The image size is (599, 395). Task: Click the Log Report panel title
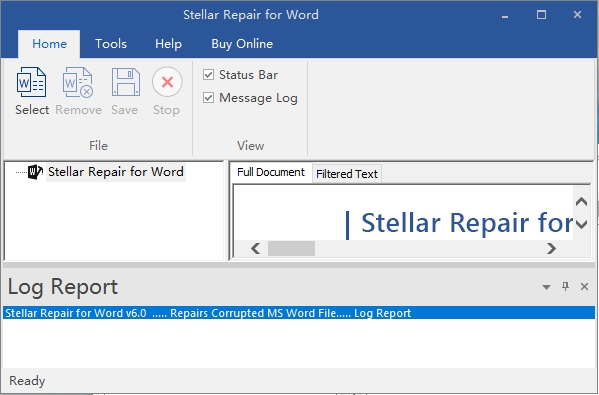(63, 287)
